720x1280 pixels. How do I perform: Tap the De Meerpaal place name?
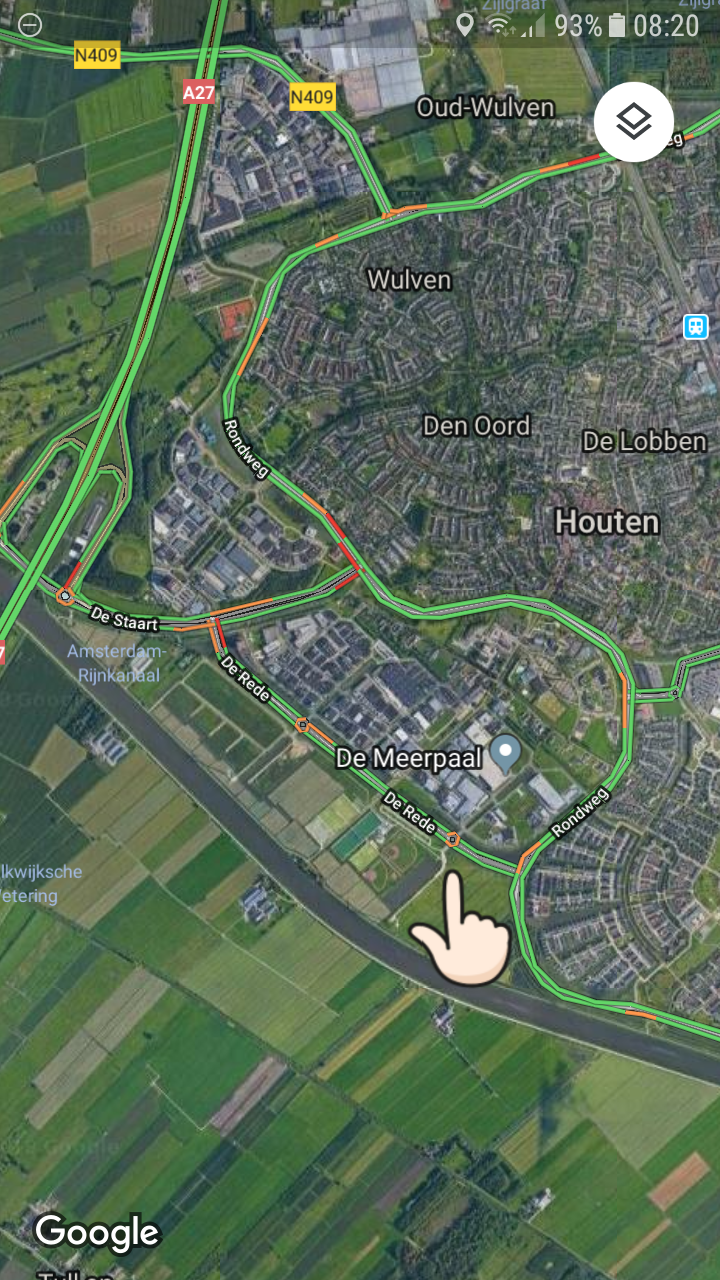(x=409, y=758)
